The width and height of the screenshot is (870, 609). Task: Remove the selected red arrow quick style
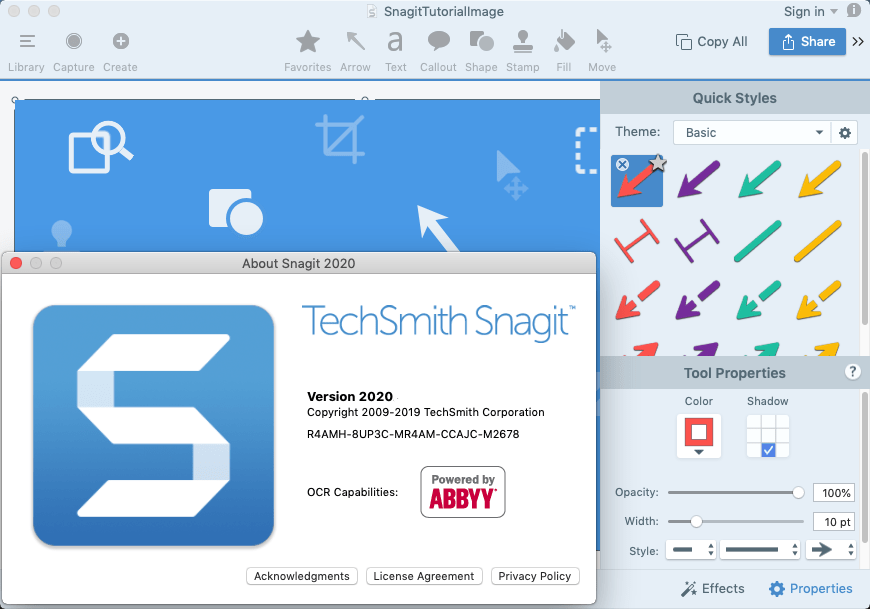[x=622, y=165]
